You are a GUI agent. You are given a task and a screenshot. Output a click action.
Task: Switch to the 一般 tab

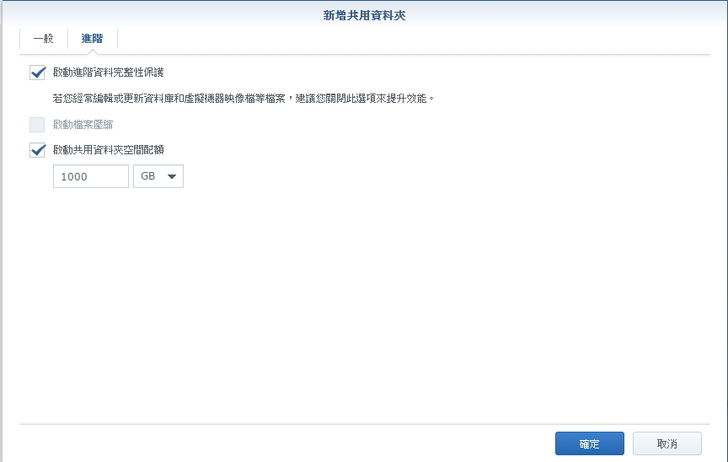coord(44,39)
